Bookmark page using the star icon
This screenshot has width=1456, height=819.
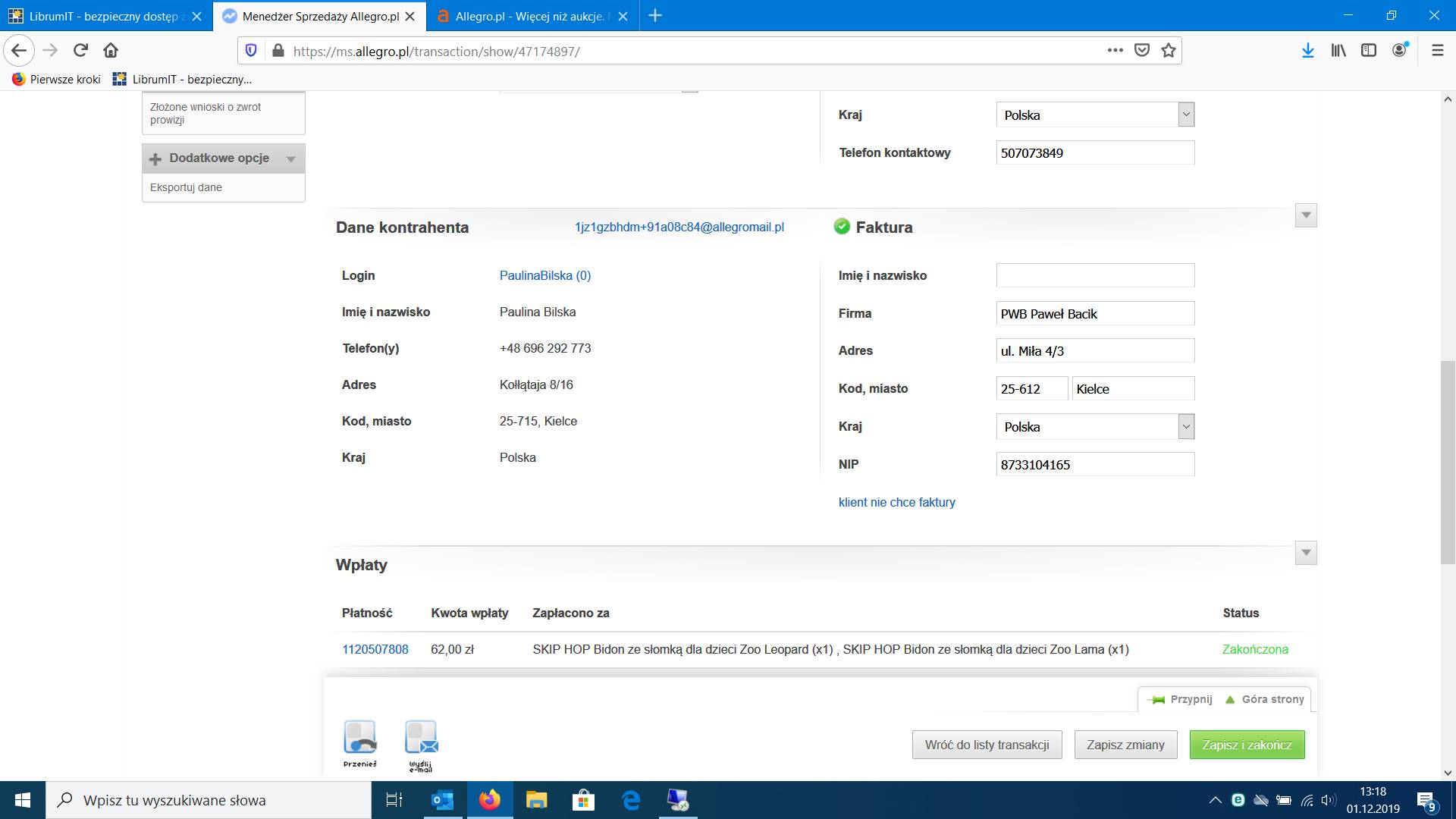tap(1169, 51)
